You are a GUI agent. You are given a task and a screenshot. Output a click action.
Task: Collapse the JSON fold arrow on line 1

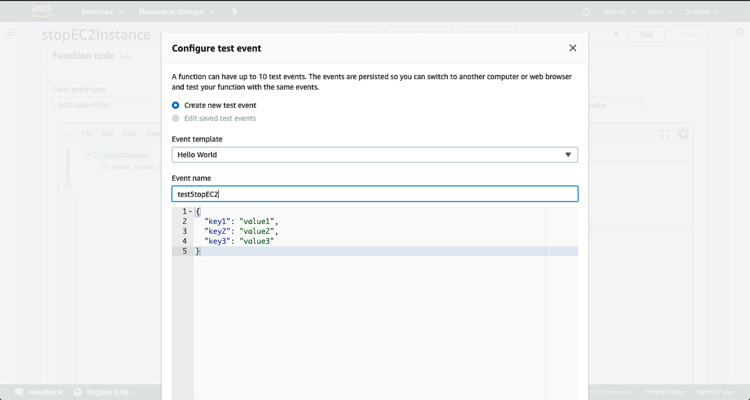[192, 212]
